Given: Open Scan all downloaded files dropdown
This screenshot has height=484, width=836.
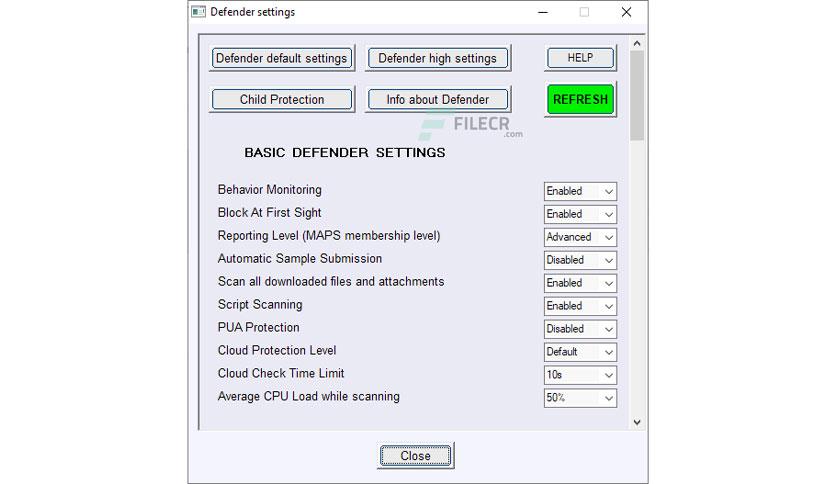Looking at the screenshot, I should click(x=580, y=283).
